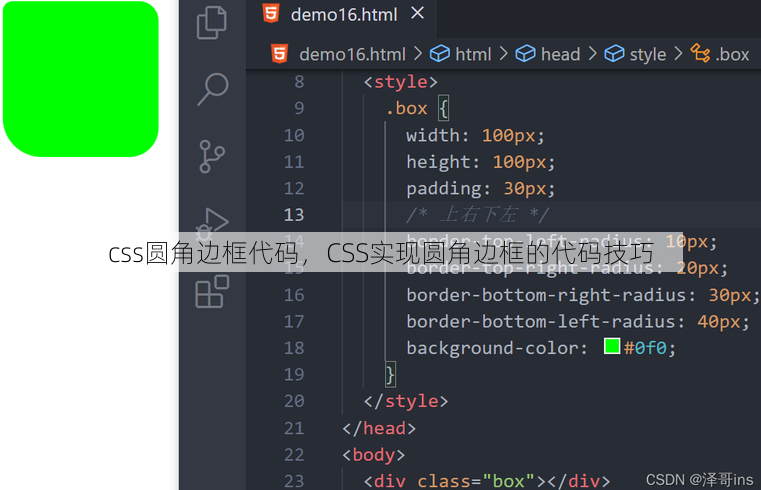This screenshot has height=490, width=761.
Task: Select the demo16.html editor tab
Action: tap(342, 18)
